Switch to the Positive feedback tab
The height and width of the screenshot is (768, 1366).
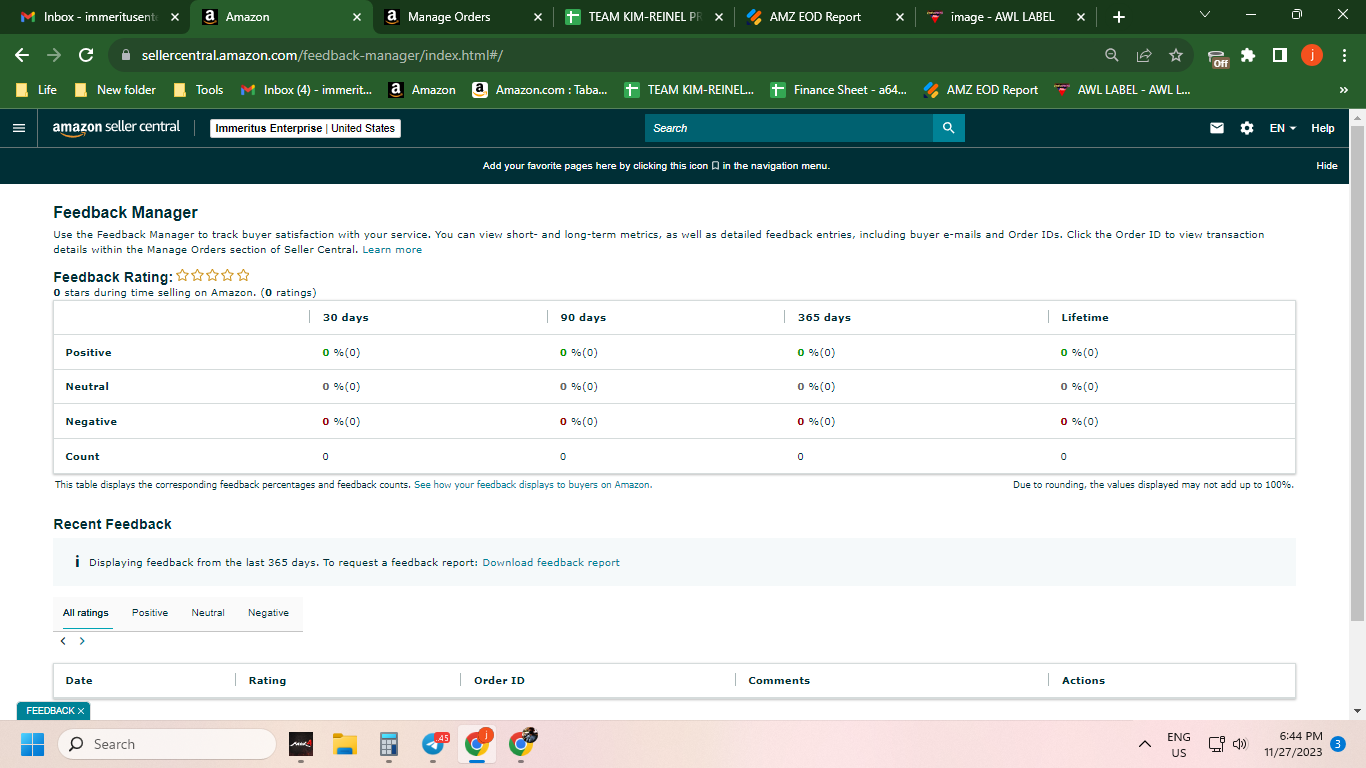click(150, 613)
